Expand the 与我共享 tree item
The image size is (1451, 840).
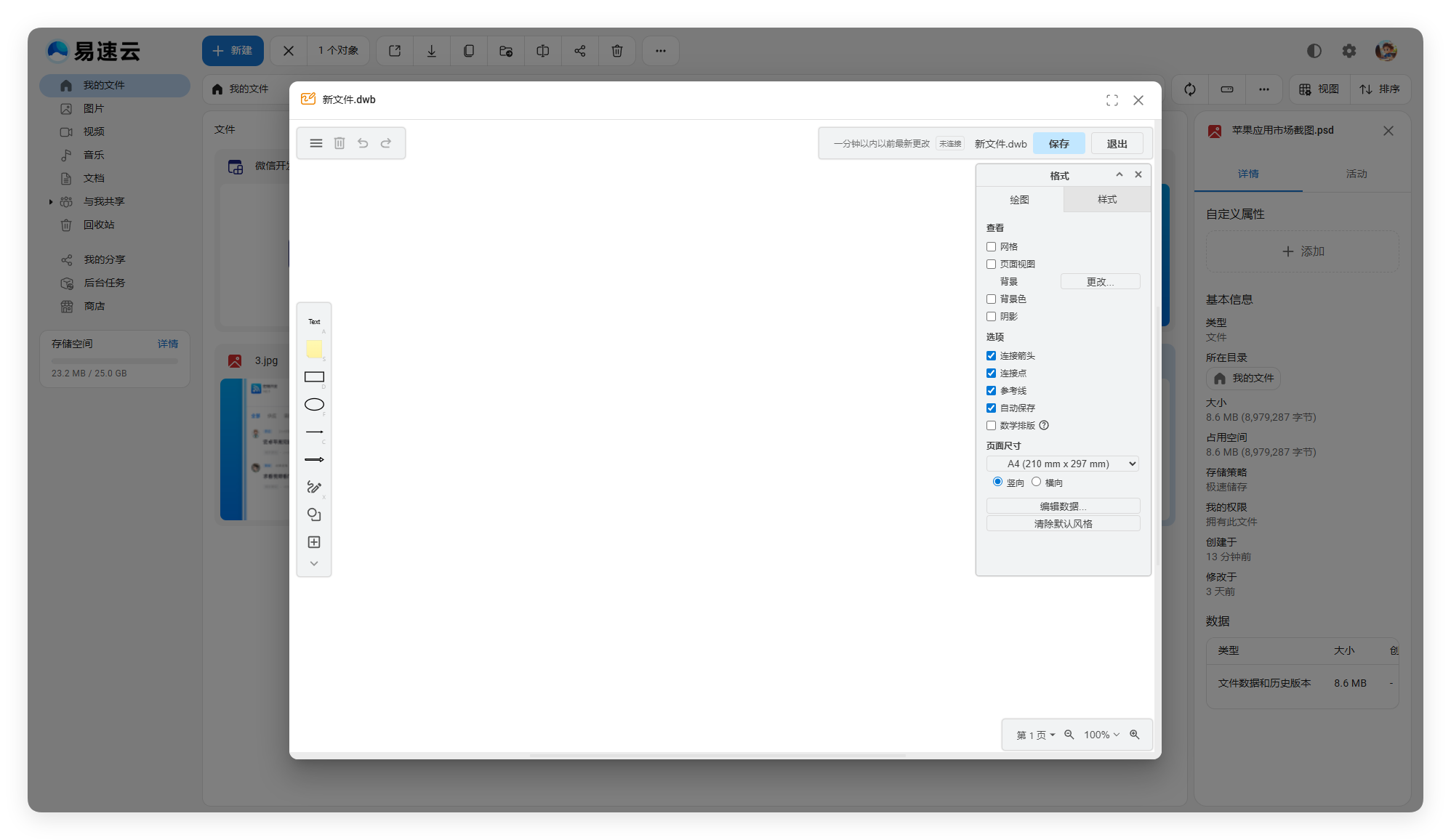pyautogui.click(x=50, y=202)
